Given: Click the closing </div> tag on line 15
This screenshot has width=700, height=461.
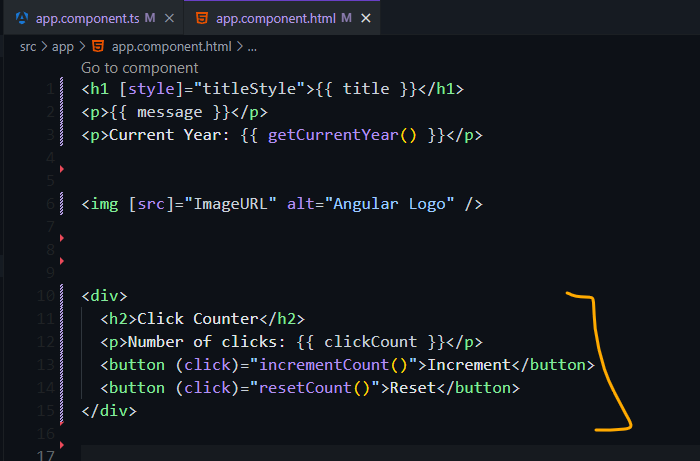Looking at the screenshot, I should [x=109, y=411].
